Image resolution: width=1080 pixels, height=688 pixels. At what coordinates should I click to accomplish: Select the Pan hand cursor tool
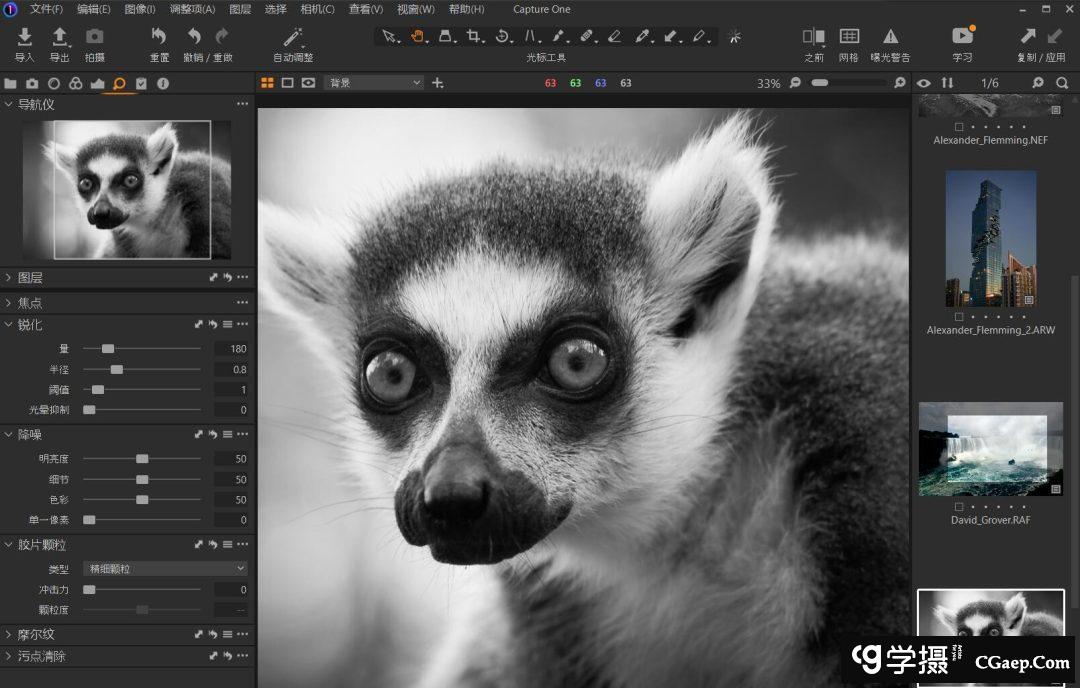point(418,37)
